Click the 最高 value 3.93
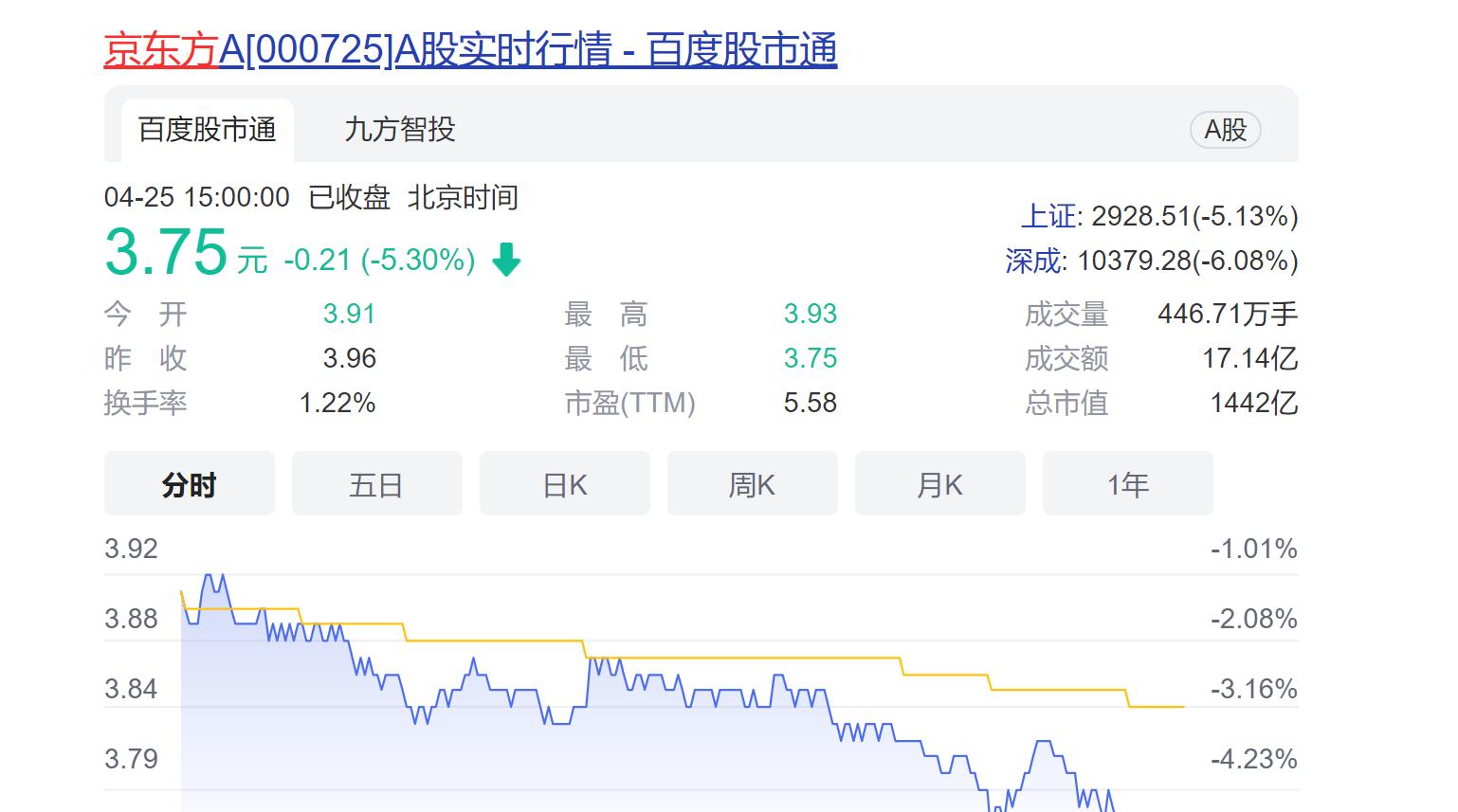This screenshot has height=812, width=1458. (811, 314)
